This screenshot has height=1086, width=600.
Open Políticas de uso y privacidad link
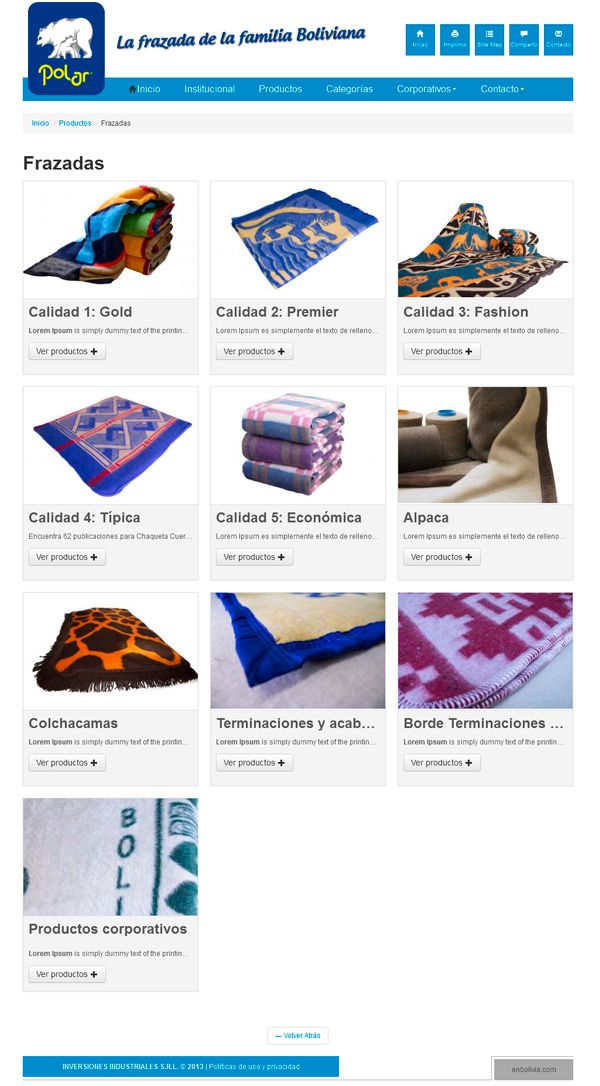[254, 1067]
